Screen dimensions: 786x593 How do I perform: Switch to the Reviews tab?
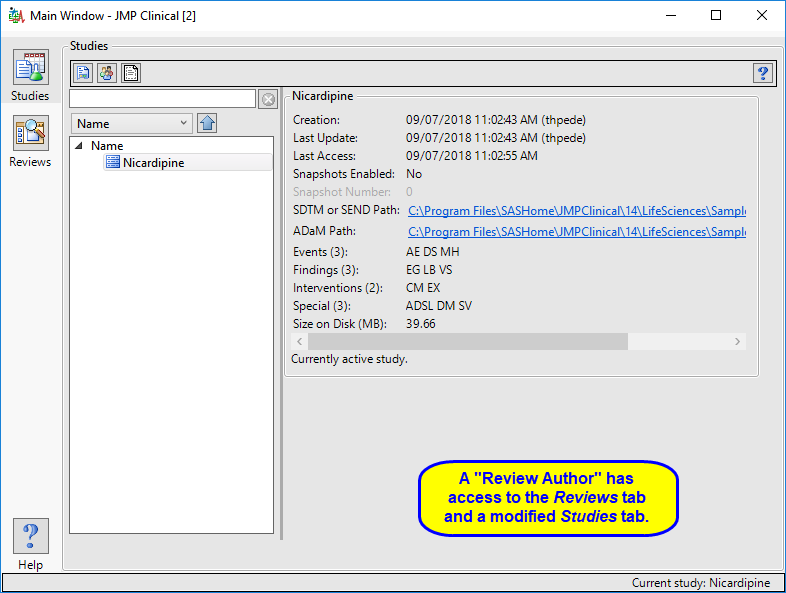pos(30,141)
